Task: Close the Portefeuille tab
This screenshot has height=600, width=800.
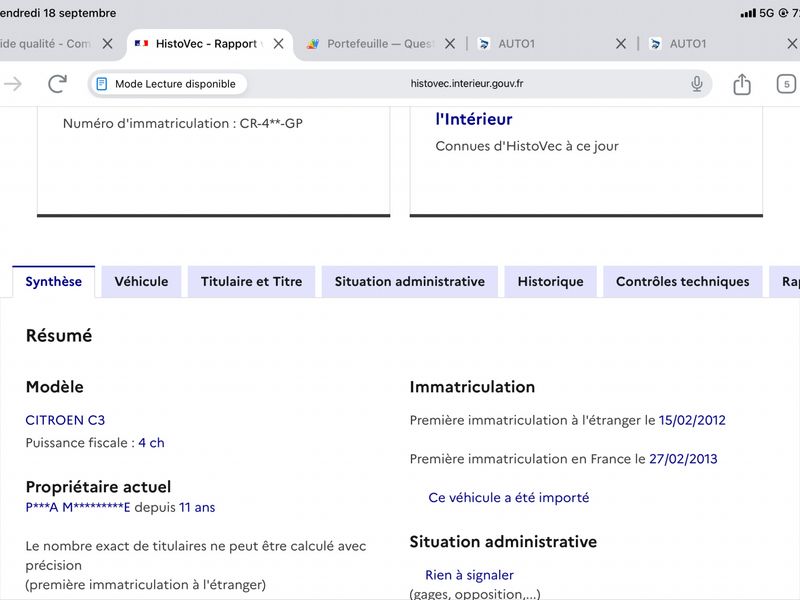Action: pos(449,44)
